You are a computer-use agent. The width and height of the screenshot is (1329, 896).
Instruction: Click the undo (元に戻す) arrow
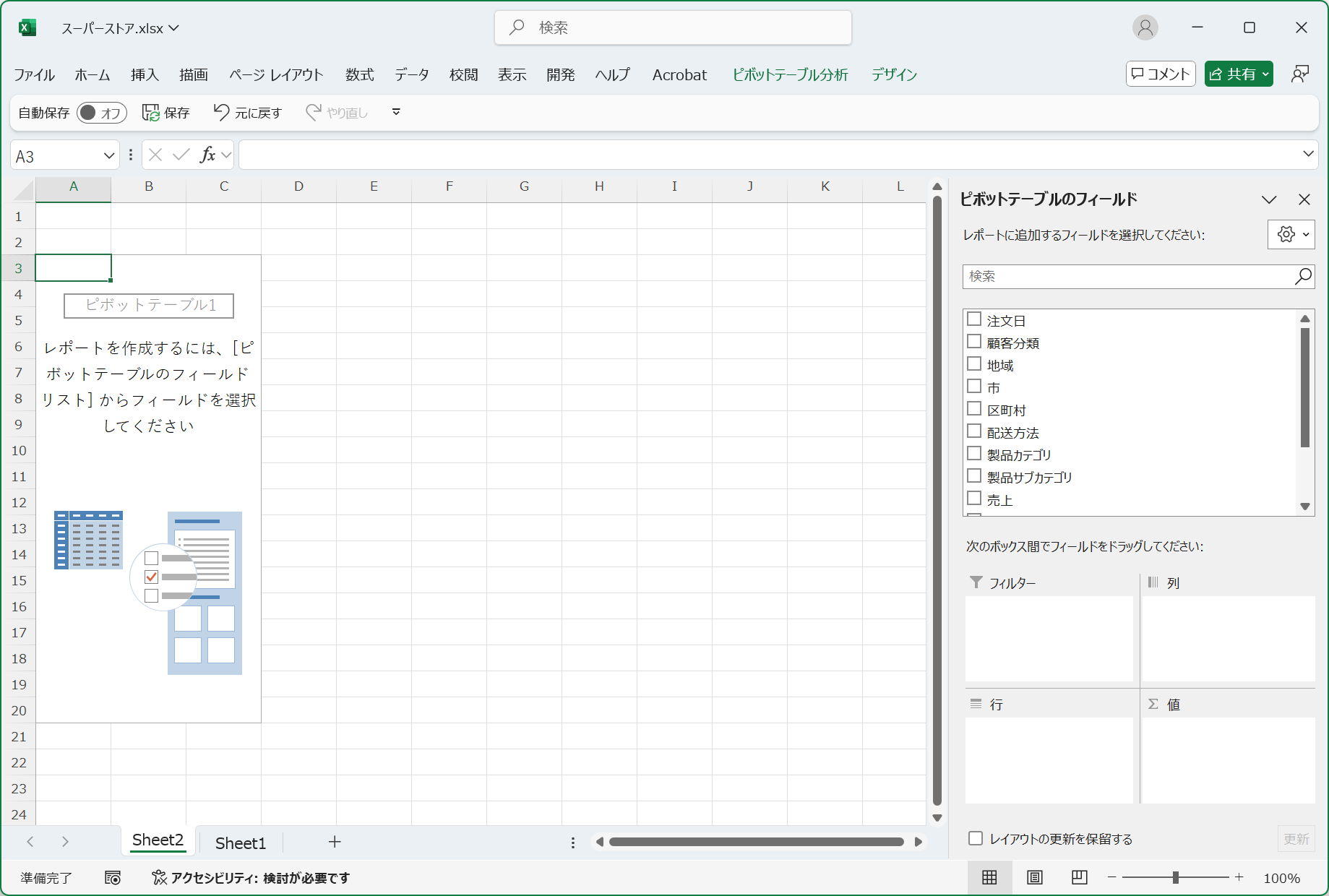pos(221,112)
